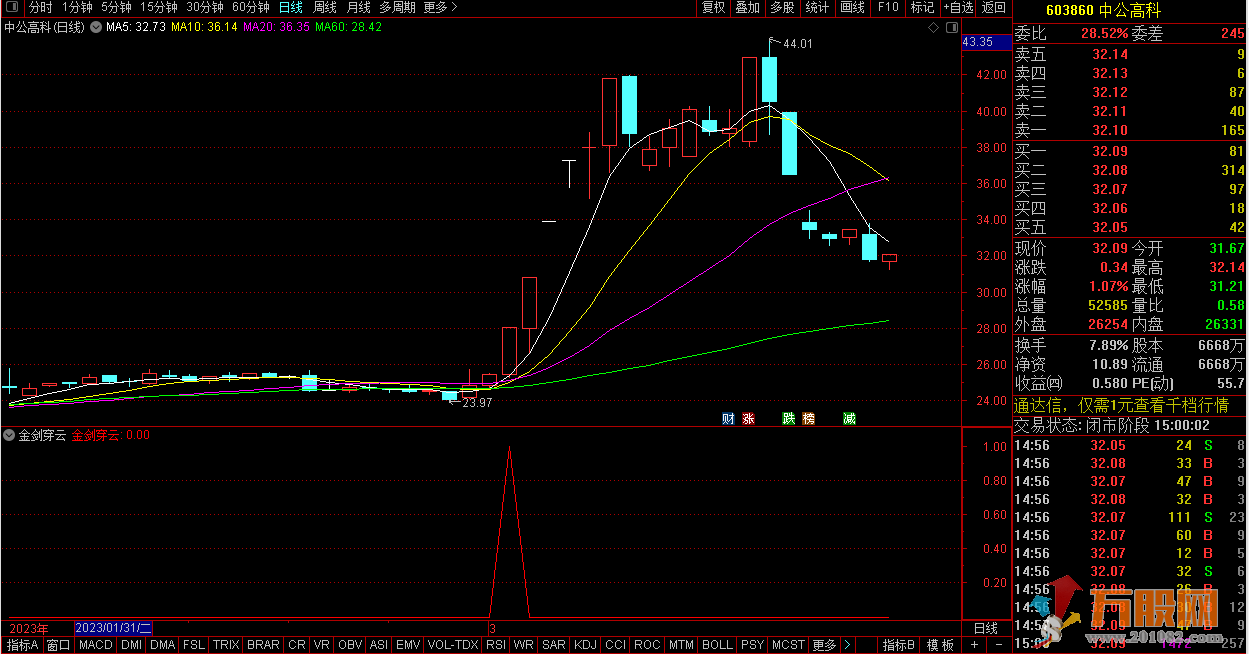Toggle the 复权 price adjustment button

(713, 7)
